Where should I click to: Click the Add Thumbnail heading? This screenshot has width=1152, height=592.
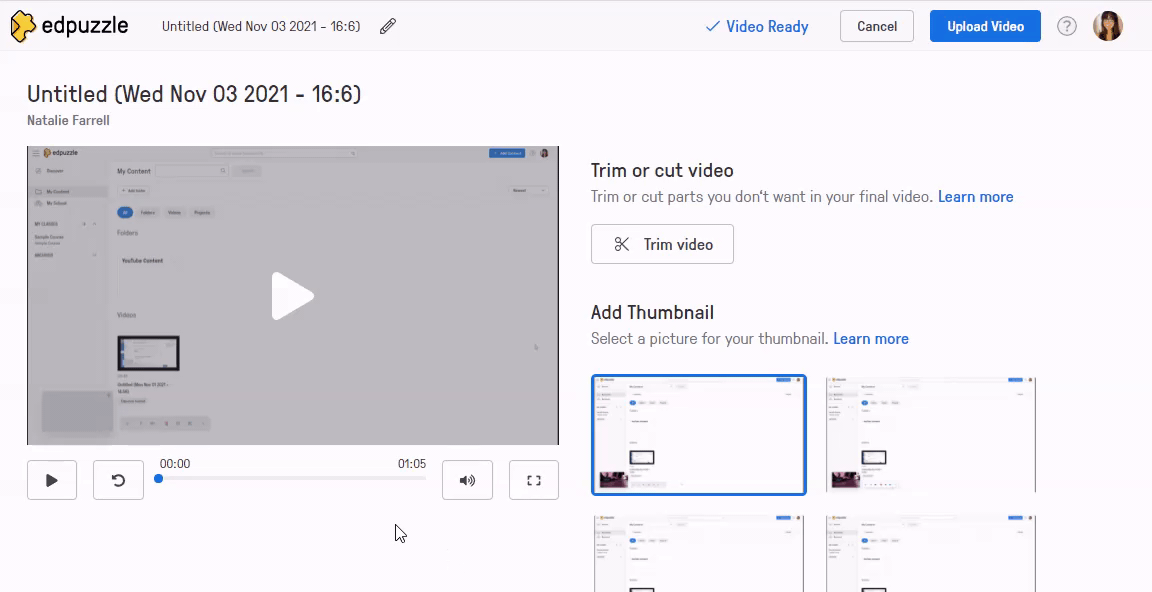tap(652, 312)
